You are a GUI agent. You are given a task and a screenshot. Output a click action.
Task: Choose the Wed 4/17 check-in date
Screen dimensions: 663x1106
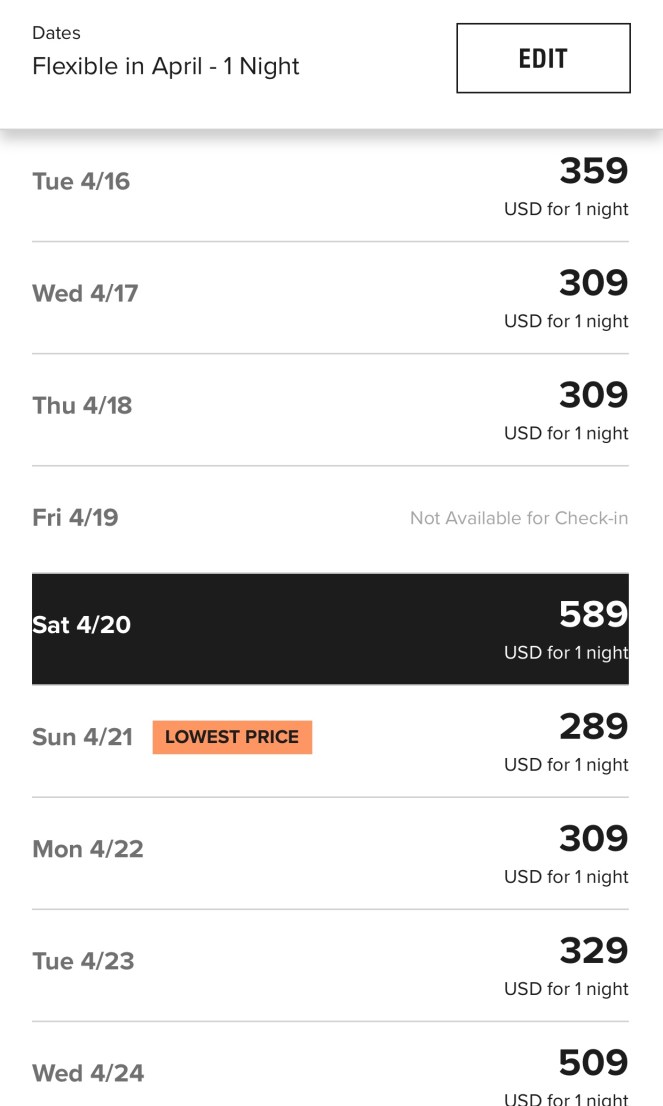point(85,294)
